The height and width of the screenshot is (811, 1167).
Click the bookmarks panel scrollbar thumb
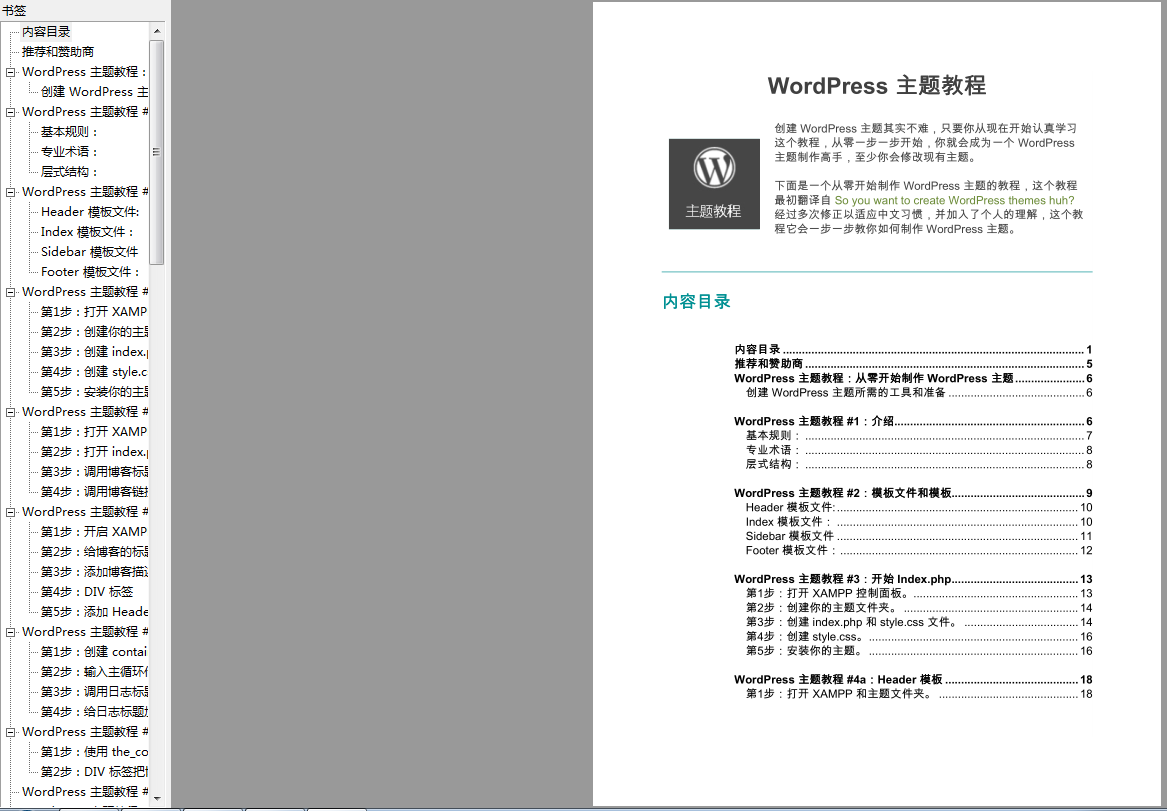click(x=156, y=152)
